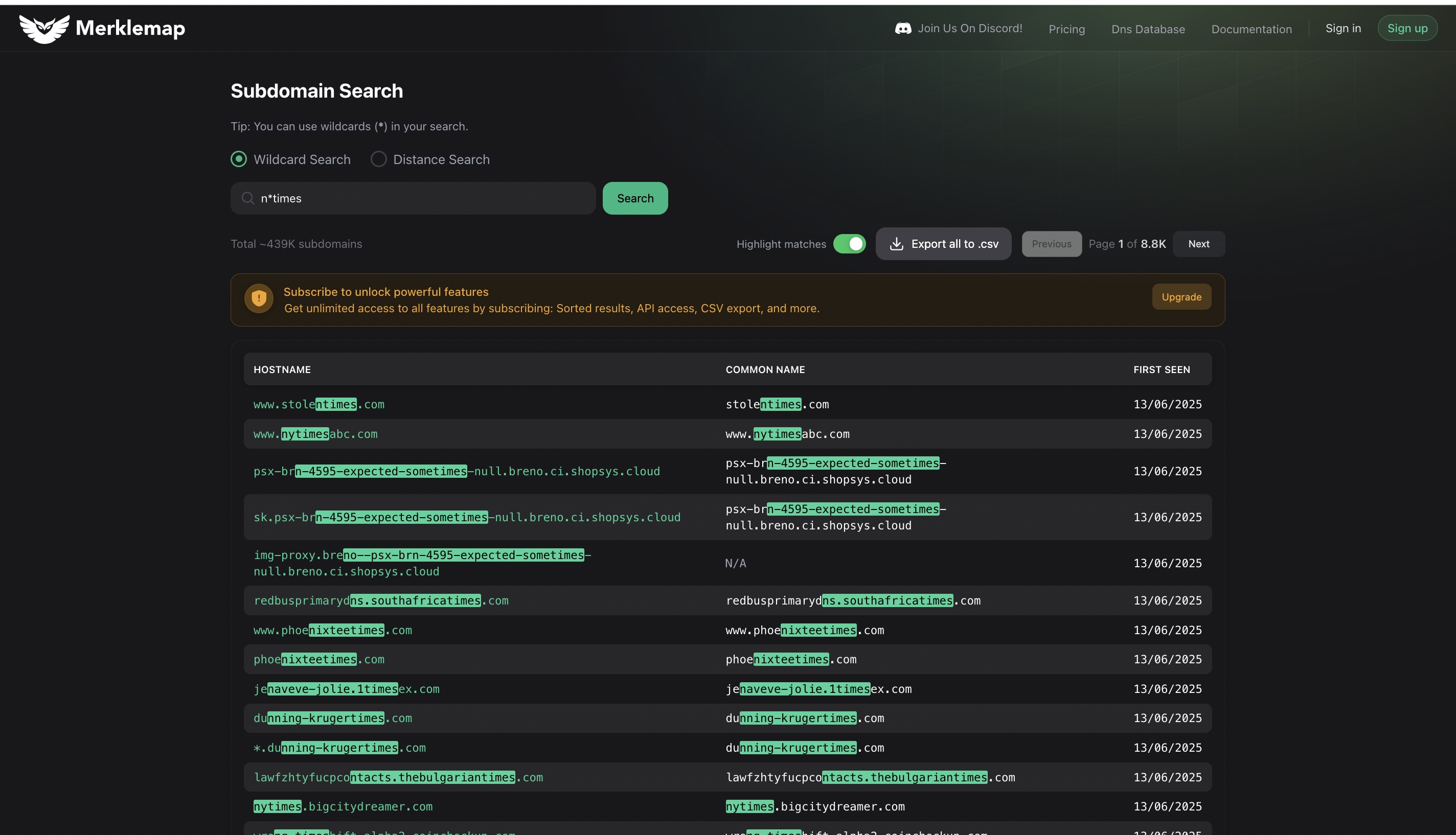Select the Distance Search radio button
The width and height of the screenshot is (1456, 835).
pos(379,159)
